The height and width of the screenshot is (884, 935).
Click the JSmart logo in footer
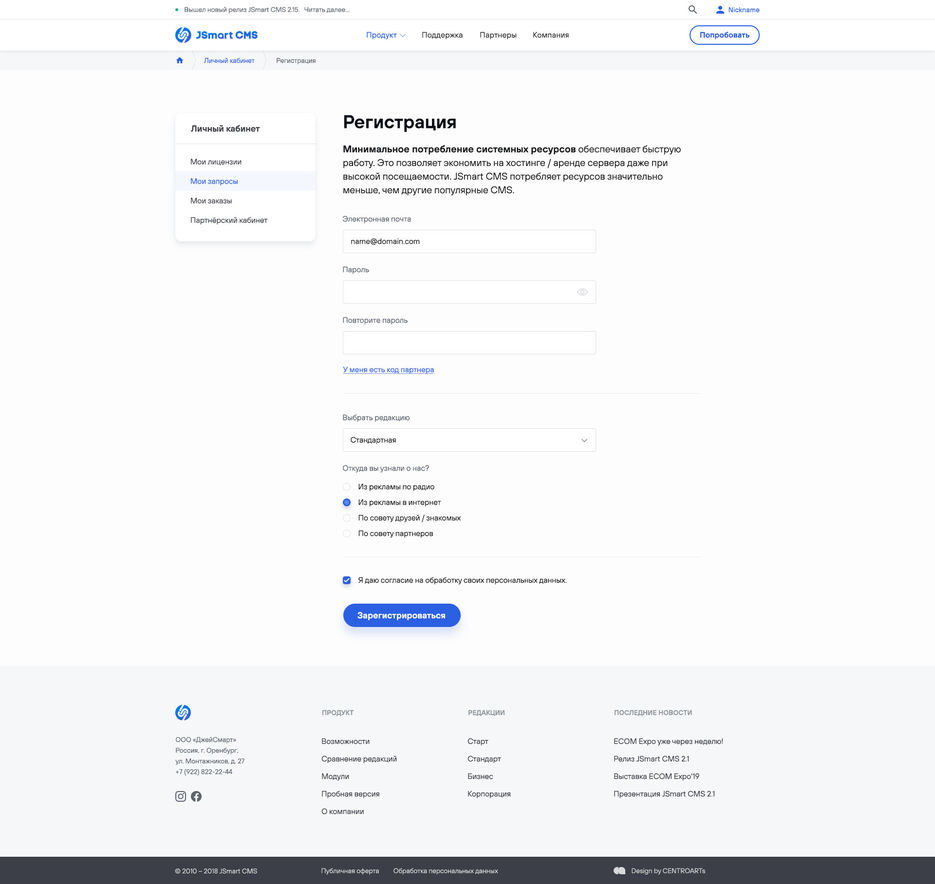point(183,712)
